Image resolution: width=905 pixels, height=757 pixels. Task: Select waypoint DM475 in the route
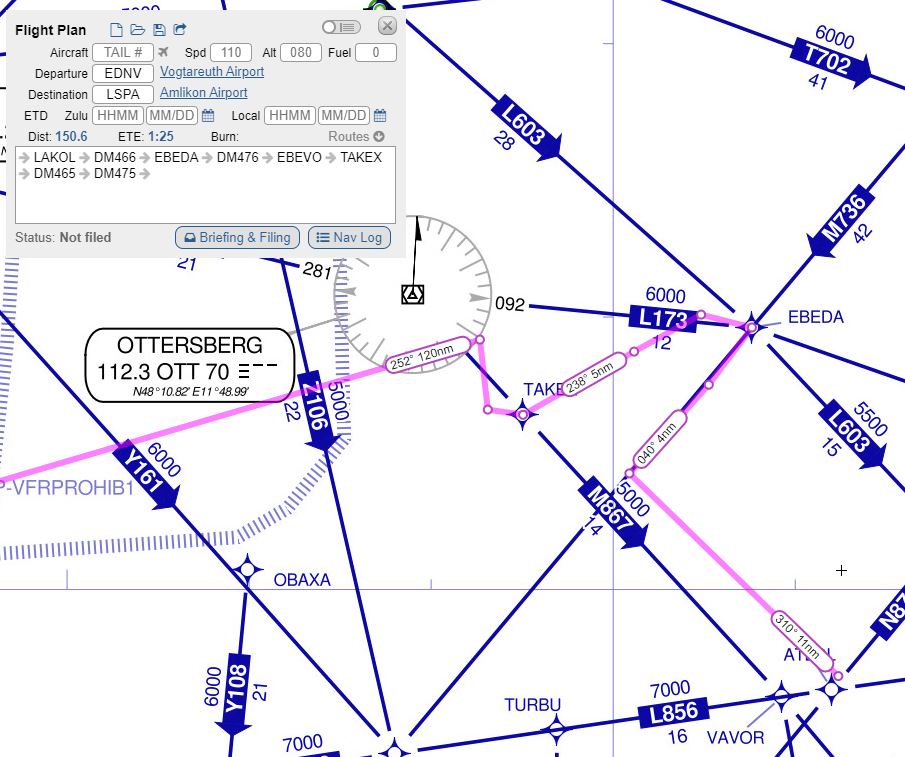pos(115,174)
